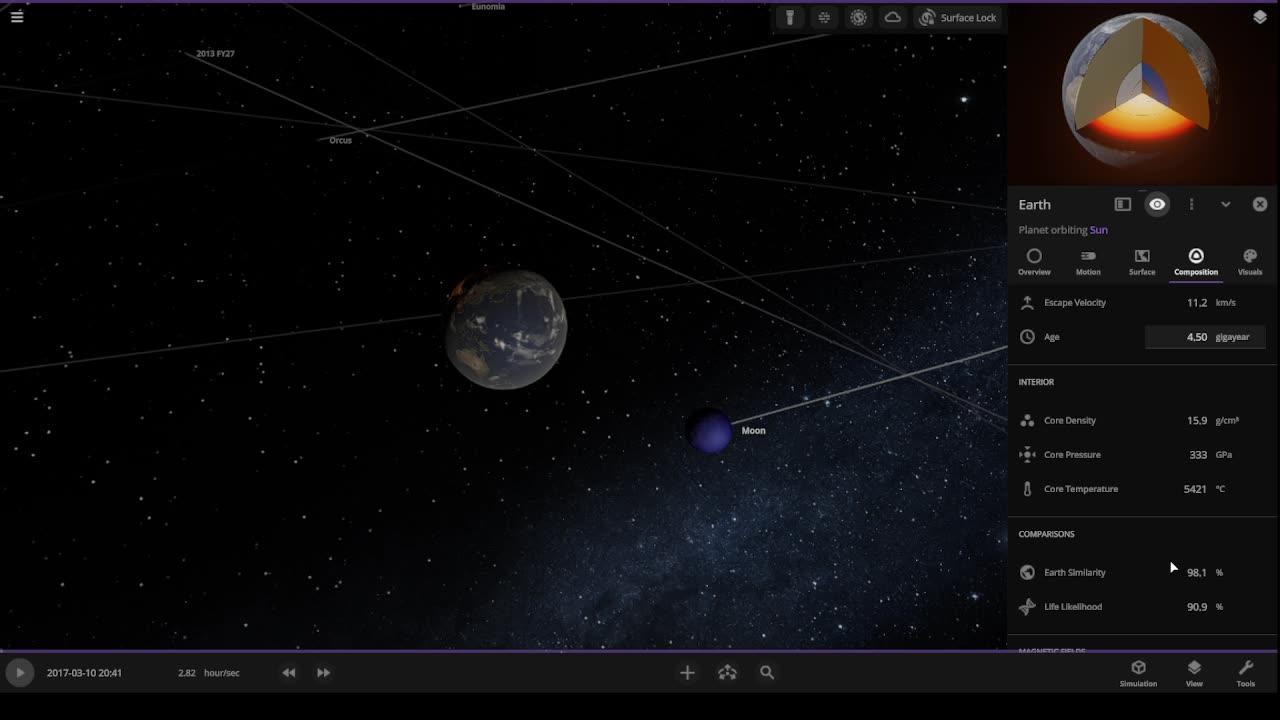1280x720 pixels.
Task: Click the Eunomia label
Action: pyautogui.click(x=488, y=7)
